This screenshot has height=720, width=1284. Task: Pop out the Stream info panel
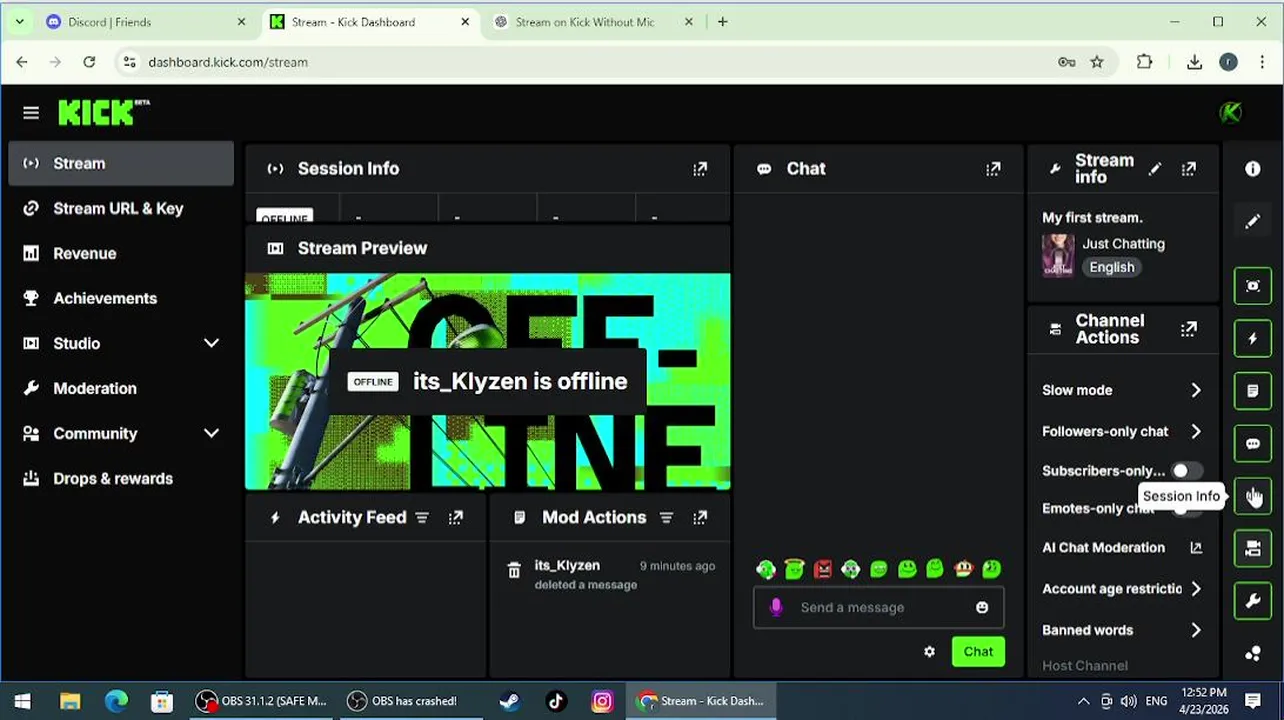1188,169
